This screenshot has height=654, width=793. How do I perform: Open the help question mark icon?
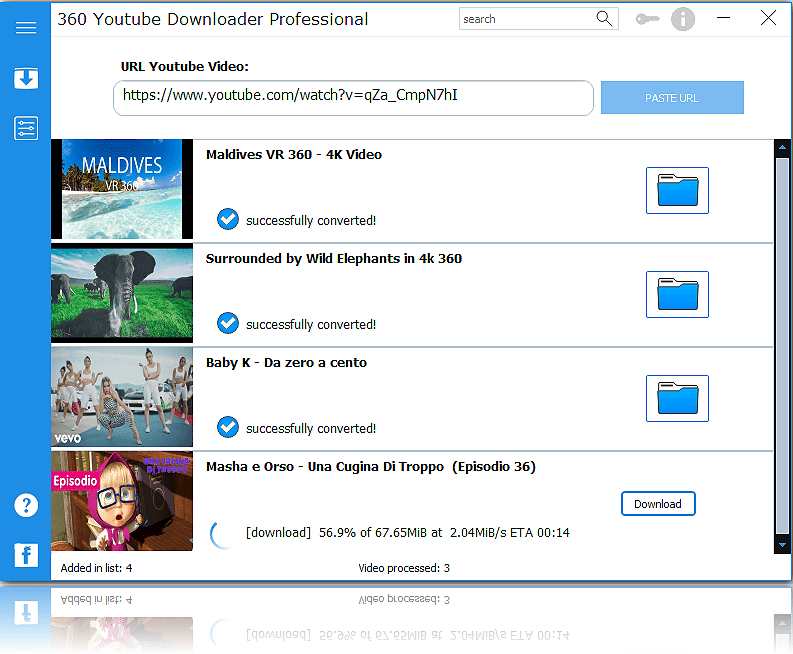pyautogui.click(x=26, y=505)
